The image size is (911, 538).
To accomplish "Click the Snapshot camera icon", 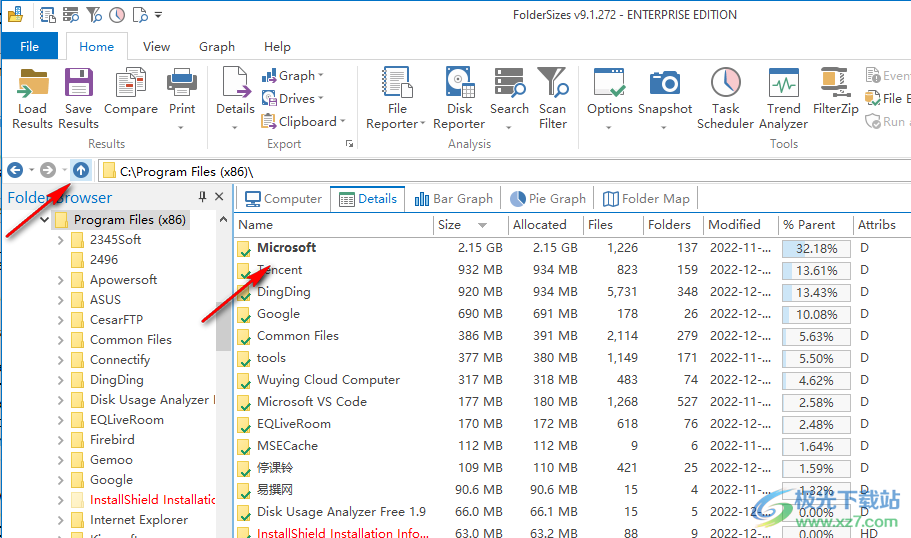I will point(665,83).
